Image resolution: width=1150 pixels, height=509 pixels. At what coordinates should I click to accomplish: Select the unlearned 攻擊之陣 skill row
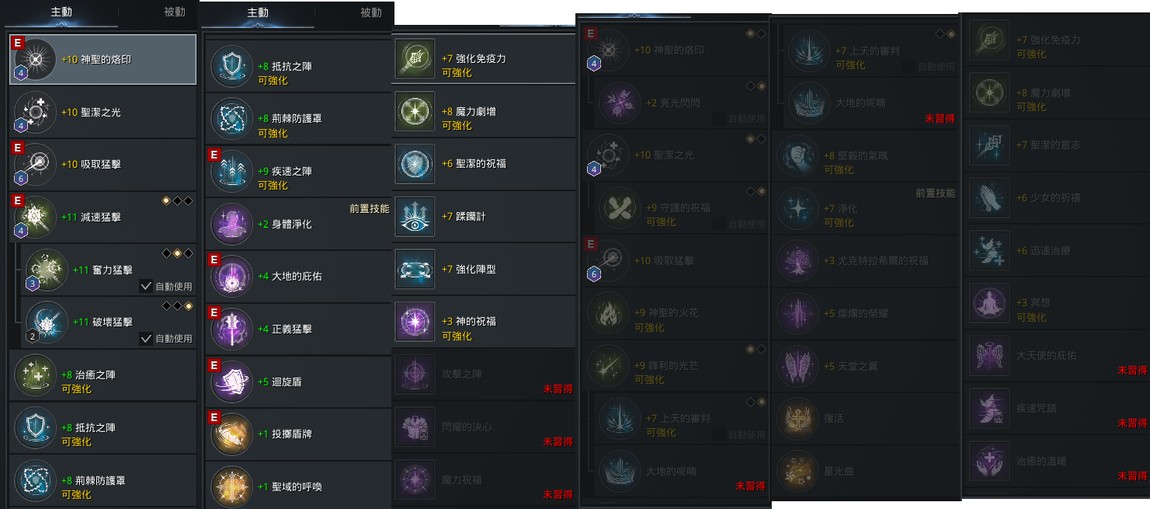pyautogui.click(x=484, y=374)
